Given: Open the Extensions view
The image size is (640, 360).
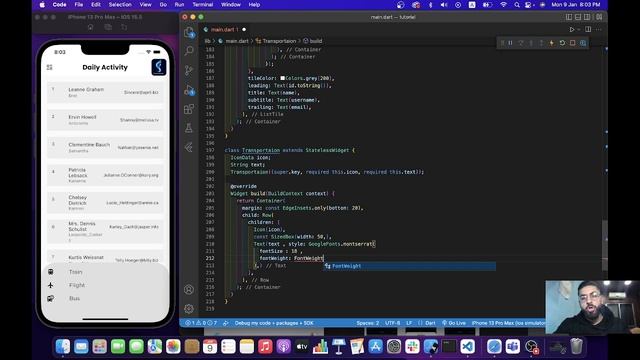Looking at the screenshot, I should point(189,109).
